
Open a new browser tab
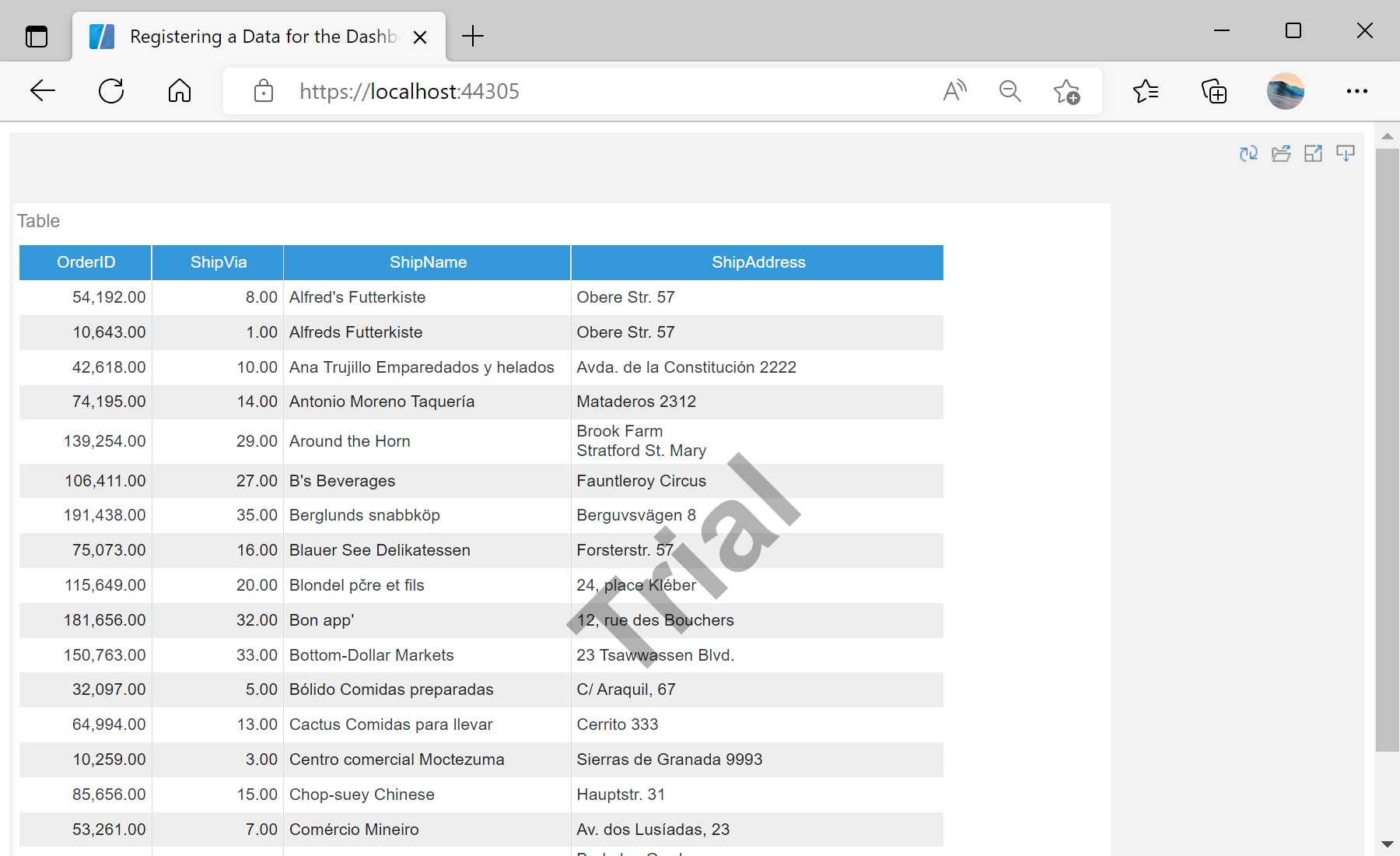click(x=472, y=36)
